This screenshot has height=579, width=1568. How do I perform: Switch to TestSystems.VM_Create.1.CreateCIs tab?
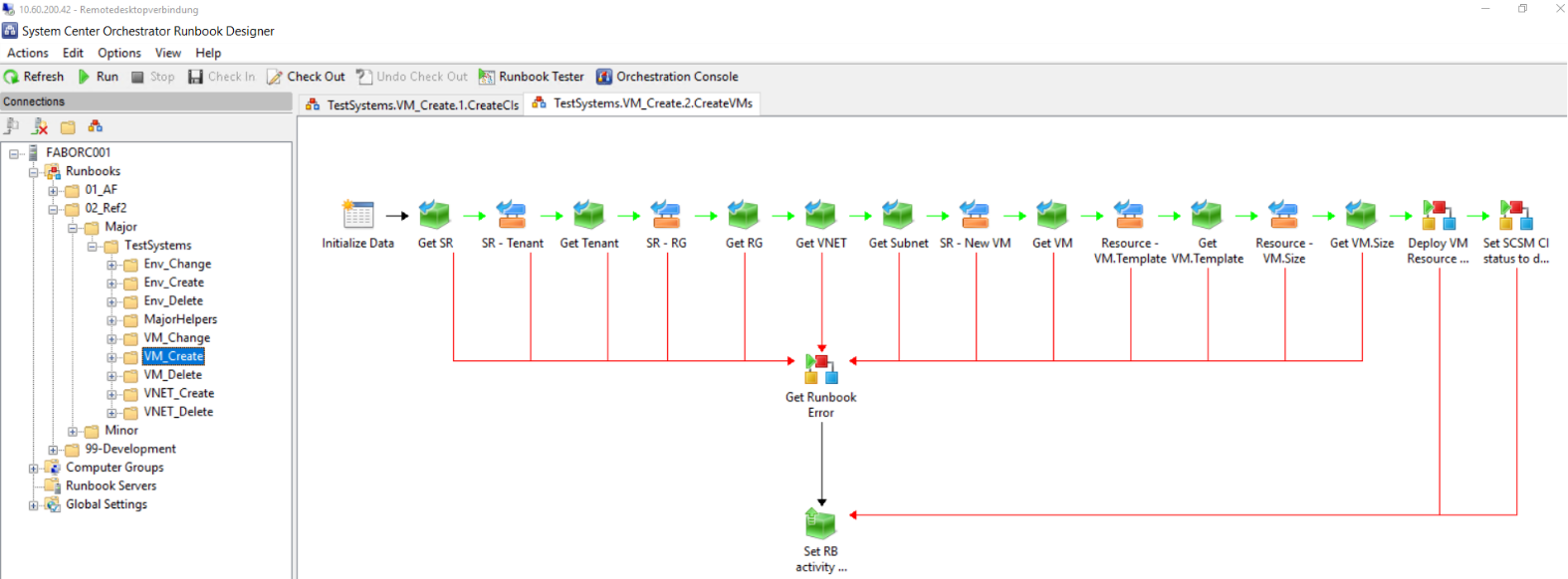click(x=412, y=104)
